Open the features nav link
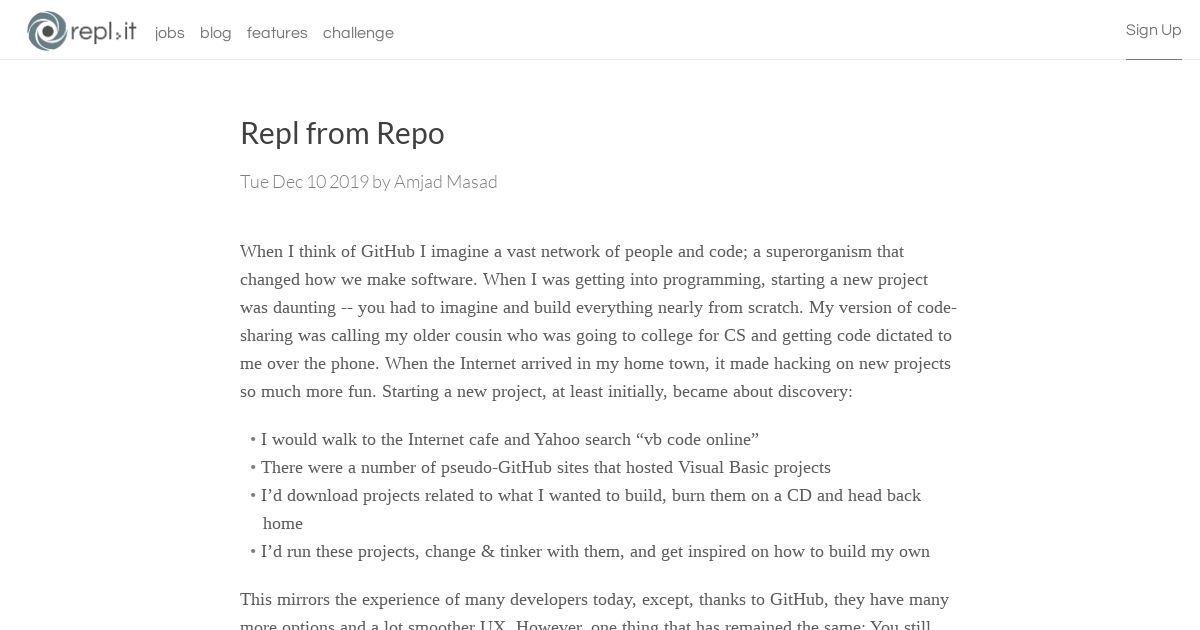This screenshot has height=630, width=1200. [x=277, y=33]
